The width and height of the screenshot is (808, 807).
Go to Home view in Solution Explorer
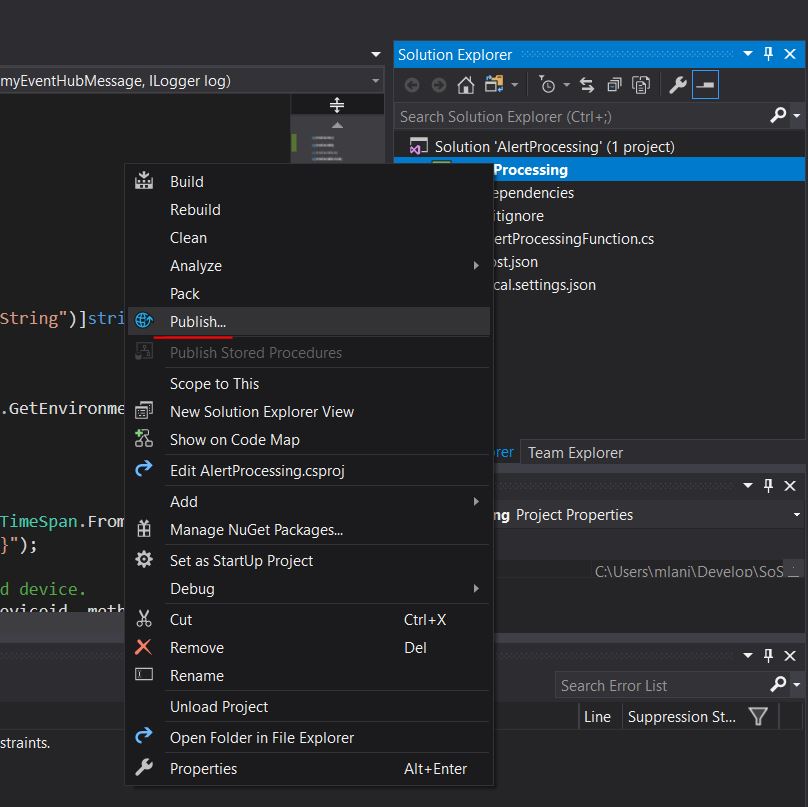click(466, 85)
